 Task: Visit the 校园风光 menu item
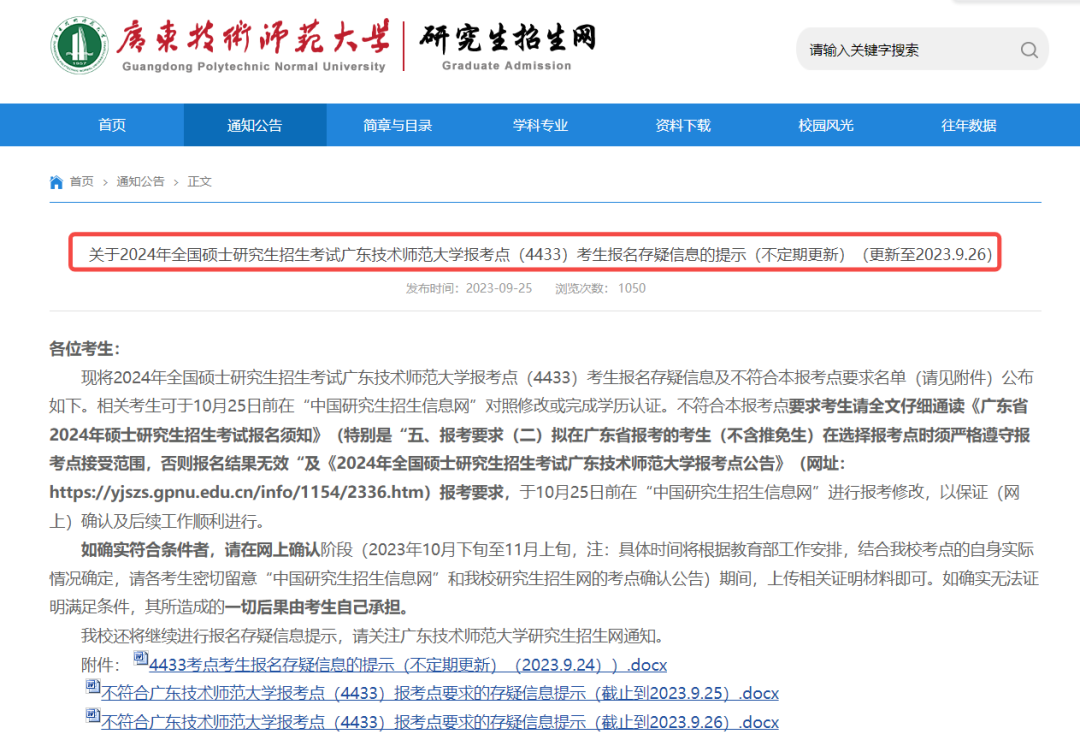click(x=825, y=125)
